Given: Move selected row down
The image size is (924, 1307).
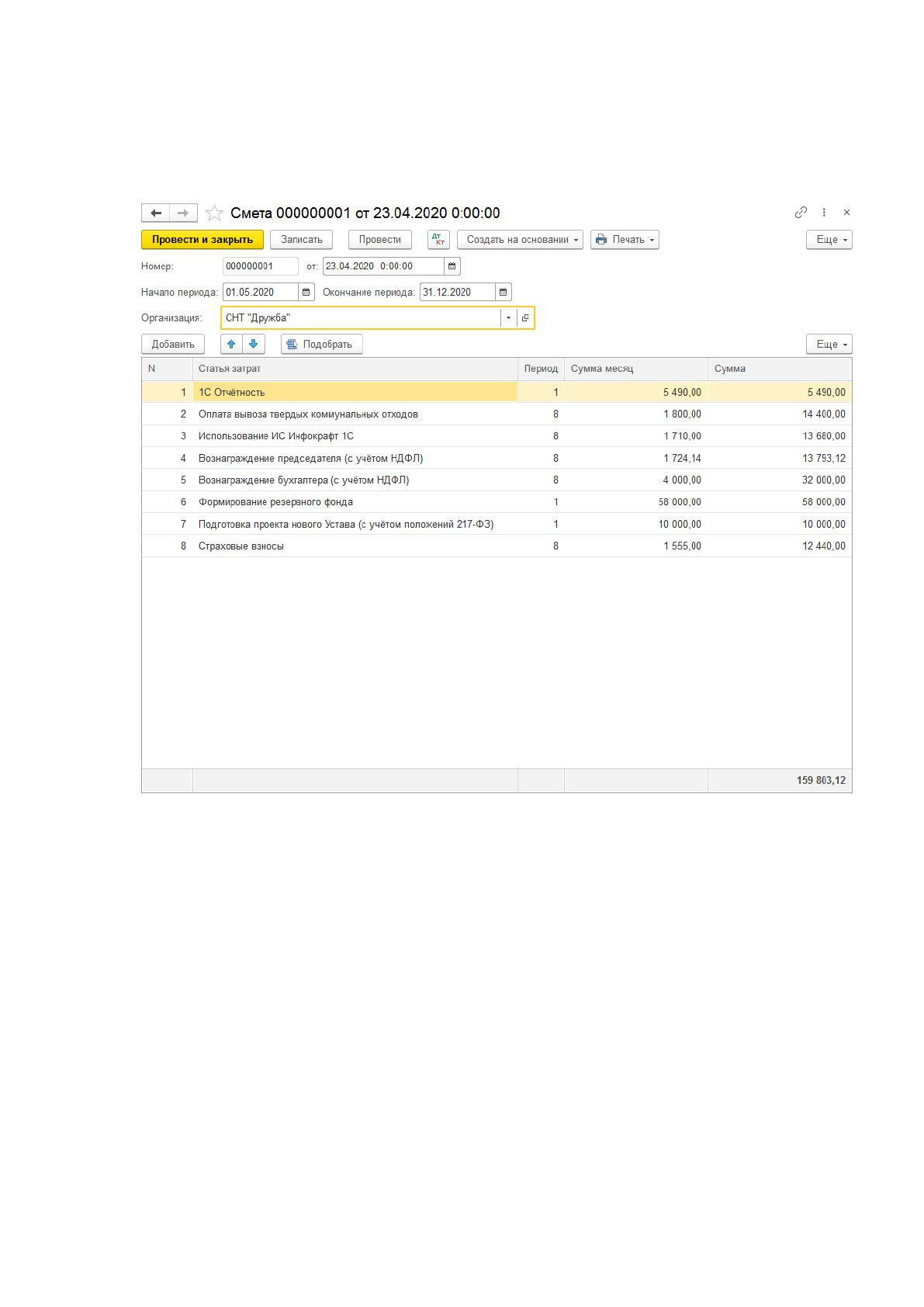Looking at the screenshot, I should pos(254,344).
